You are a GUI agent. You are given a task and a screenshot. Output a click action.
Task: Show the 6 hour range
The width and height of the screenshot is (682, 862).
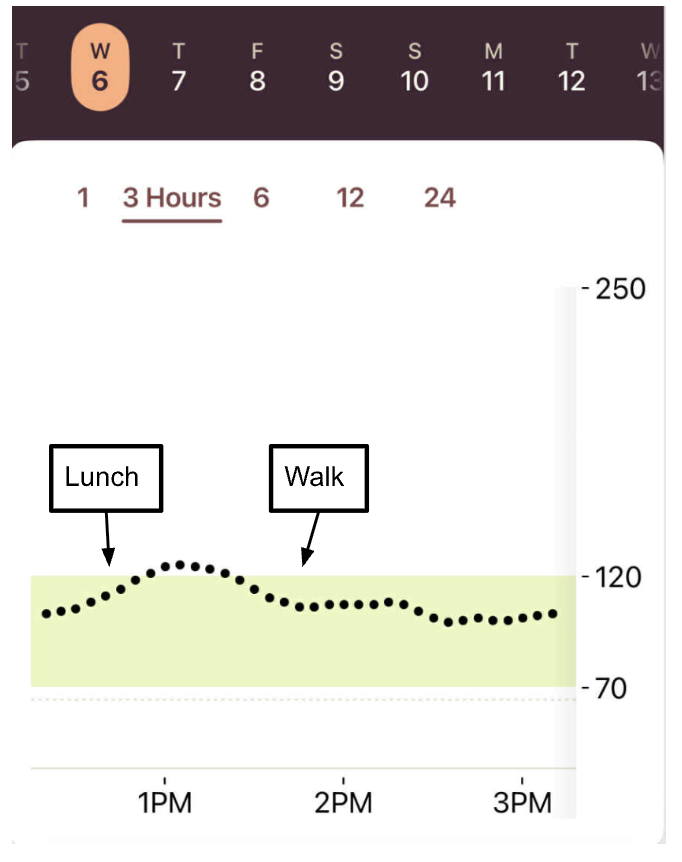[x=261, y=198]
